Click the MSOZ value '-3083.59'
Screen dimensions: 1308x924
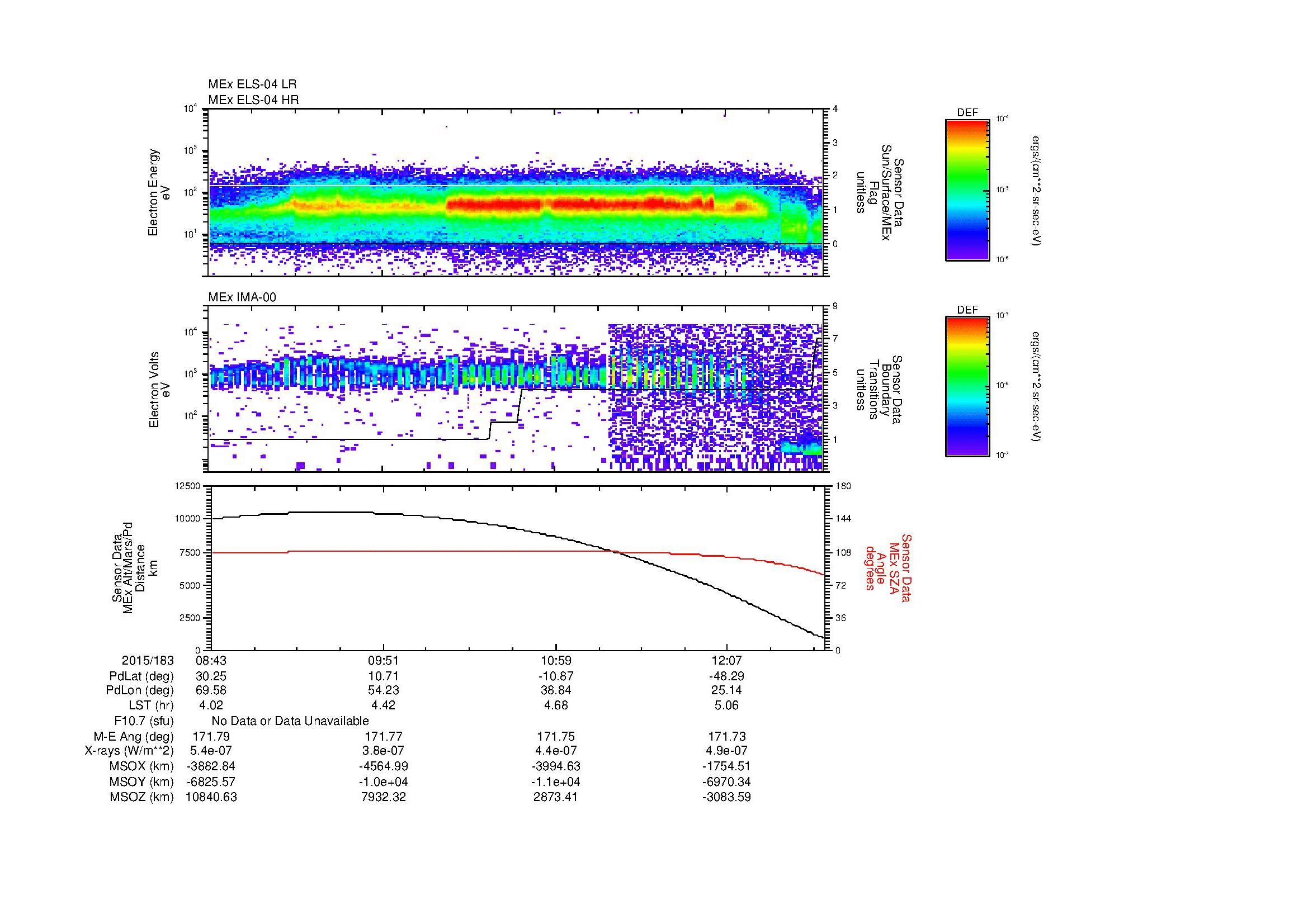click(727, 798)
